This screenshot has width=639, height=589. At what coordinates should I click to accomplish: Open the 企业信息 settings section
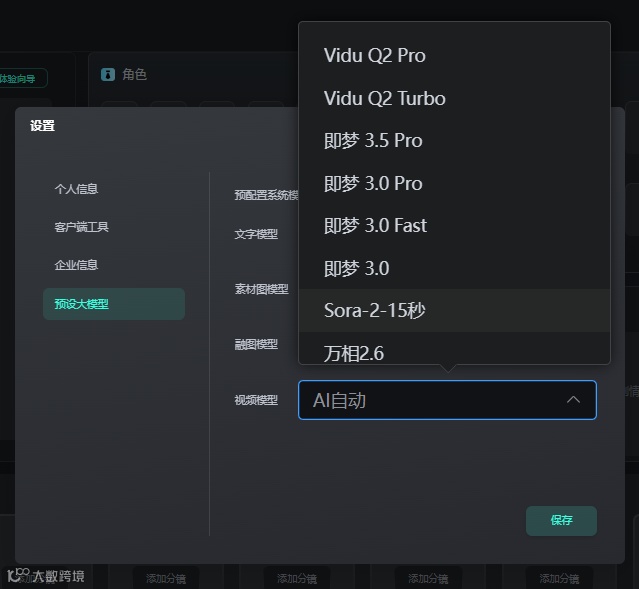click(x=77, y=265)
